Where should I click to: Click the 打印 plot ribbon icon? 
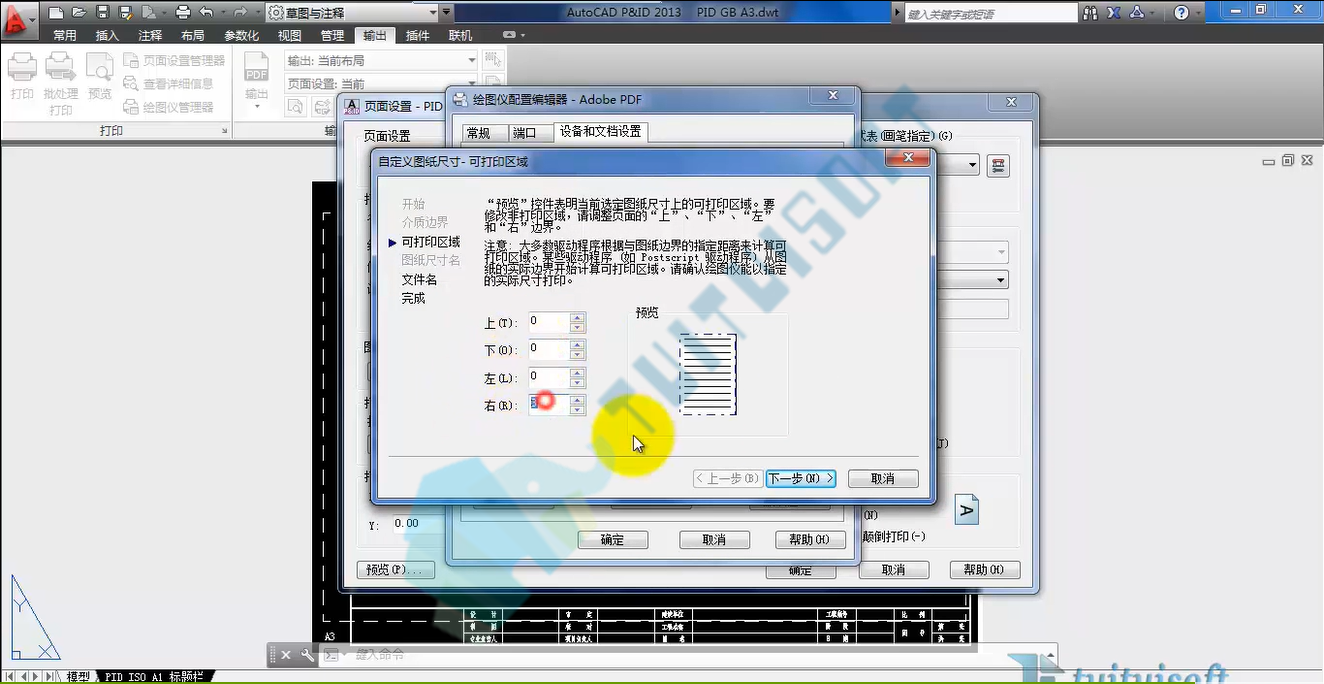pos(22,77)
